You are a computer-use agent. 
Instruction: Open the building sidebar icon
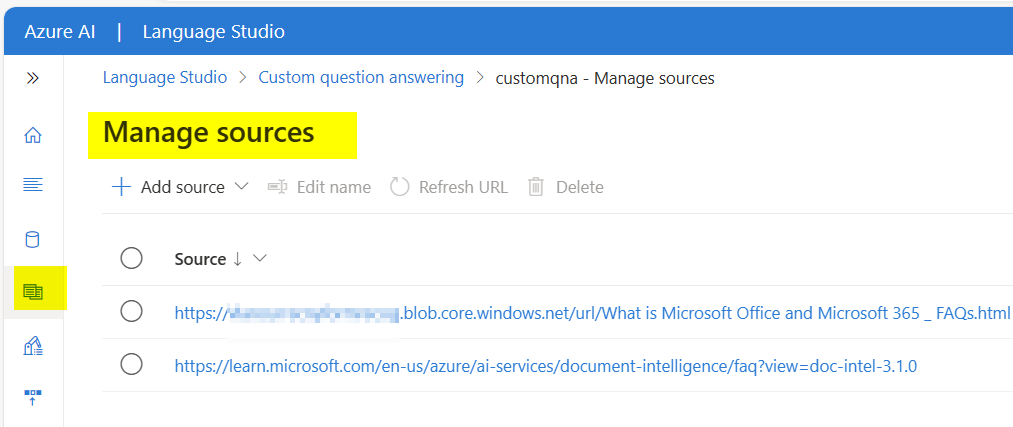33,345
